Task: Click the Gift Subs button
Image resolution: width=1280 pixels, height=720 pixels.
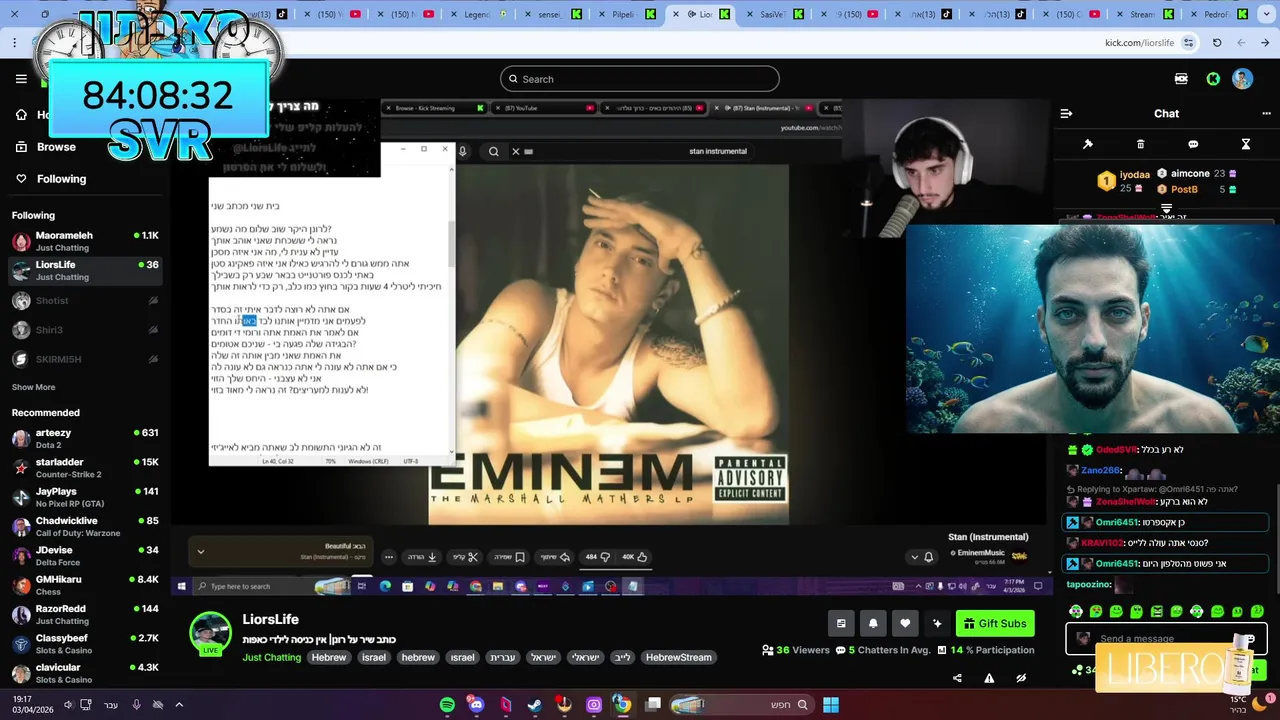Action: 995,623
